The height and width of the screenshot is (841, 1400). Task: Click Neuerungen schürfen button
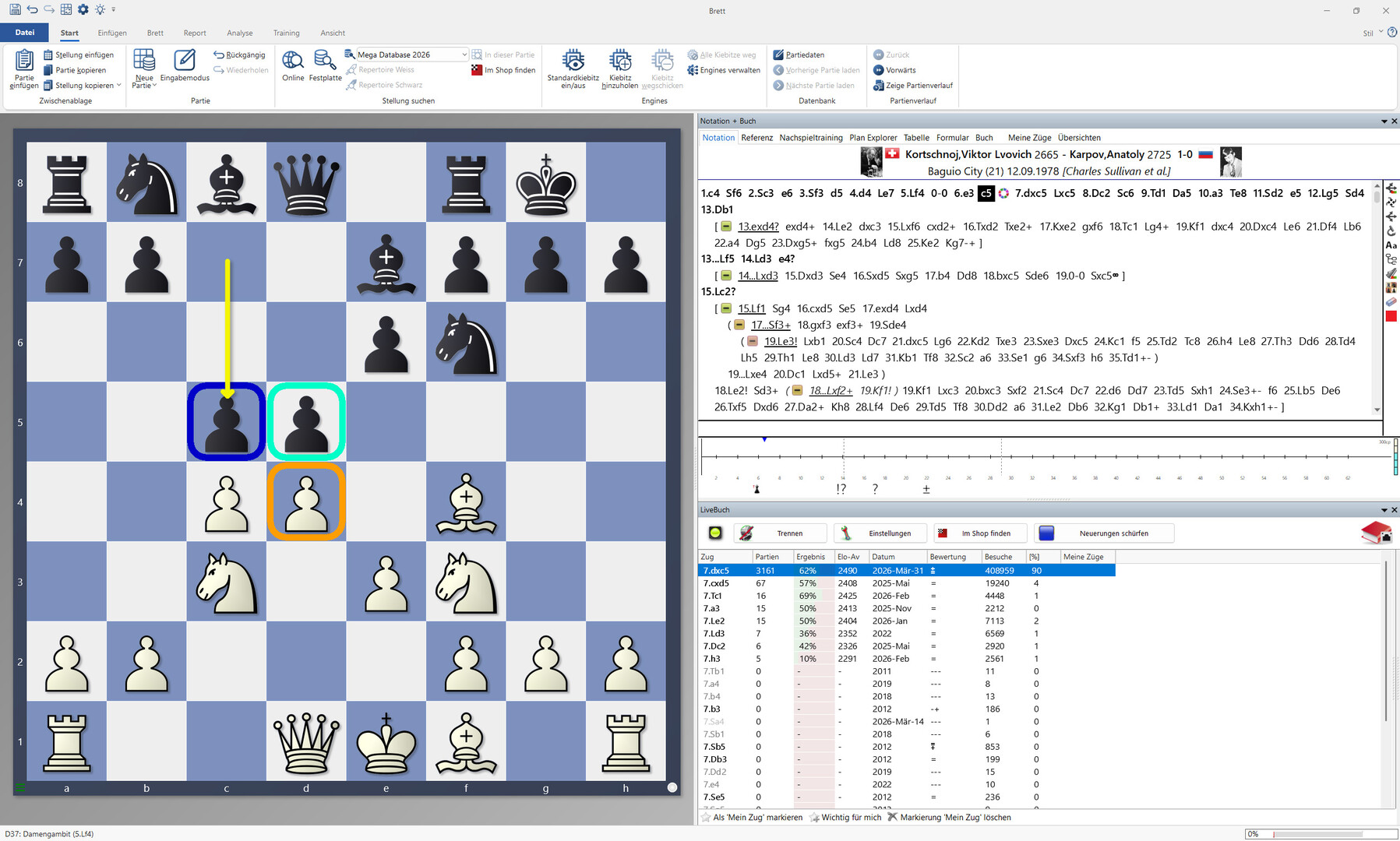click(x=1103, y=533)
